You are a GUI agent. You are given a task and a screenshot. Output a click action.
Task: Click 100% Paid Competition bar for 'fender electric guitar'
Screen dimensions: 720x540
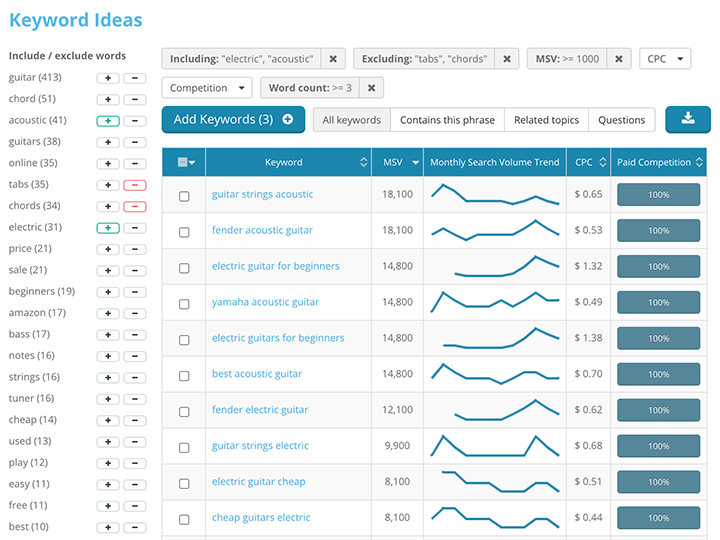(x=658, y=410)
